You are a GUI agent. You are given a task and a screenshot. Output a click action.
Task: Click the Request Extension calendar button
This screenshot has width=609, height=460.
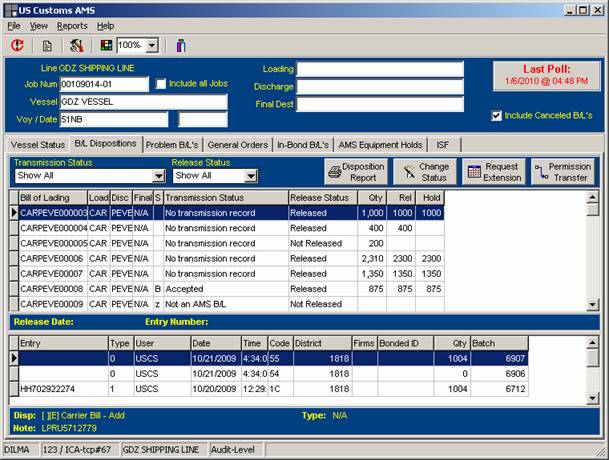coord(493,171)
